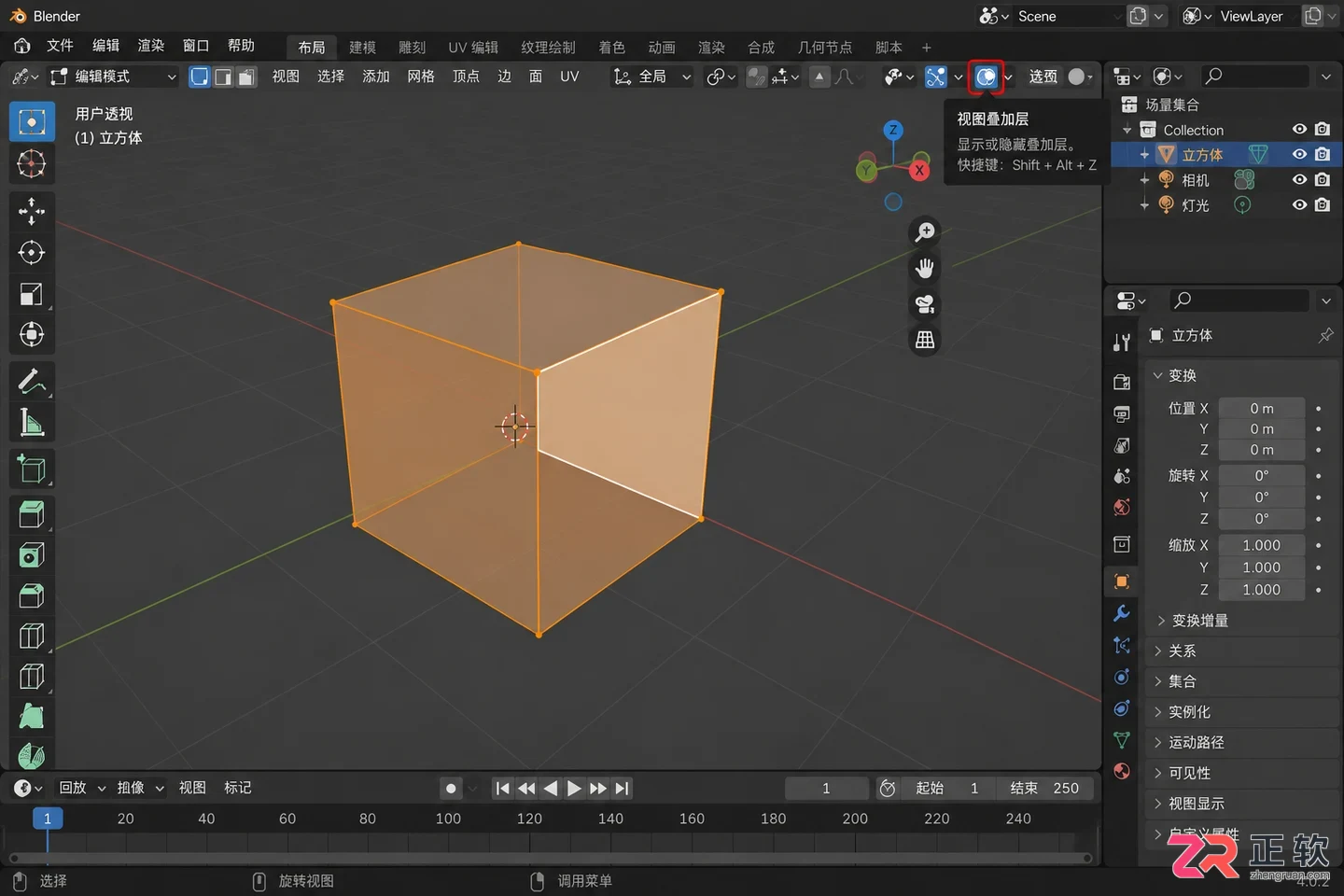Open the overlays options dropdown arrow
Image resolution: width=1344 pixels, height=896 pixels.
(1008, 77)
